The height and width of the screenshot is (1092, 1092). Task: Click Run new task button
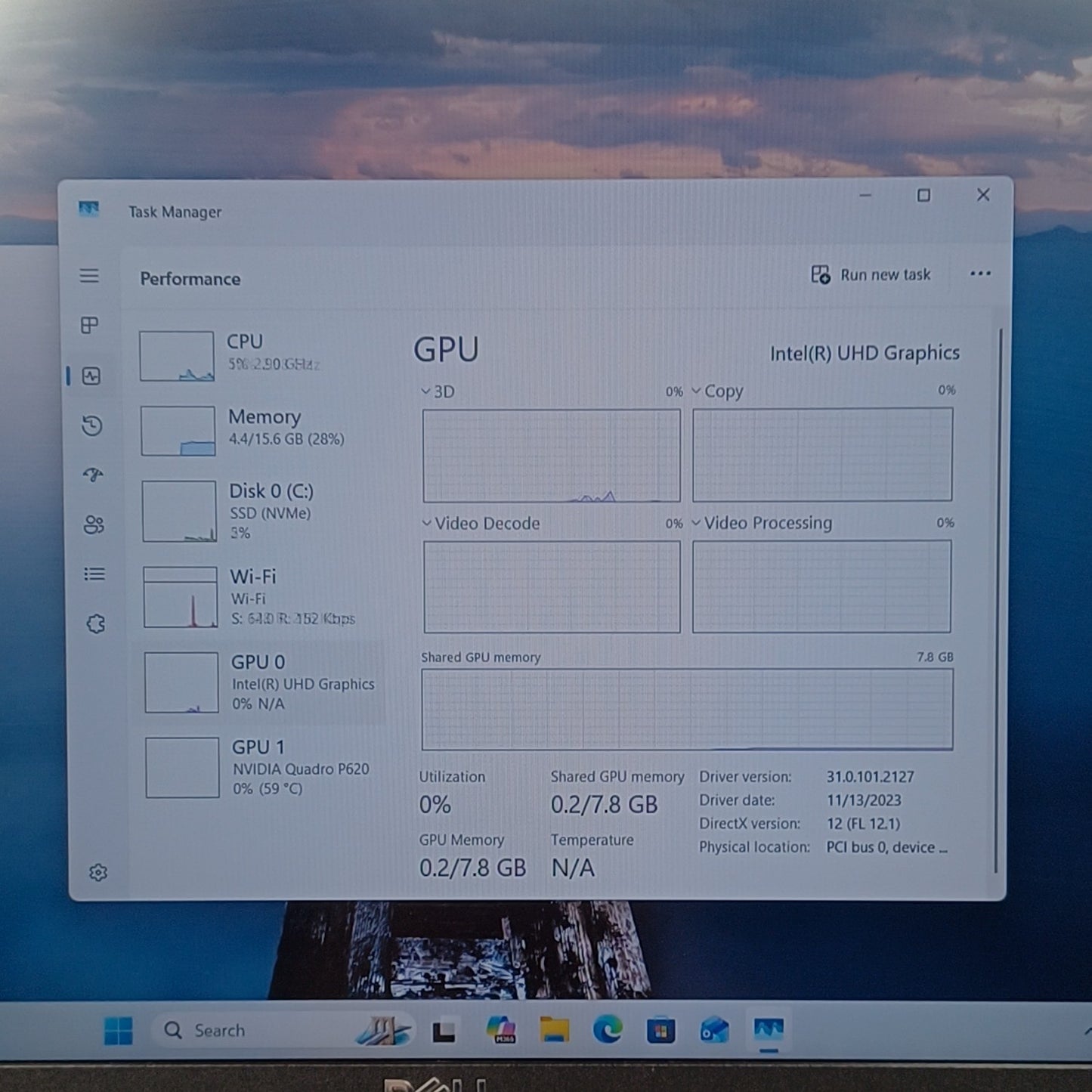(x=871, y=275)
